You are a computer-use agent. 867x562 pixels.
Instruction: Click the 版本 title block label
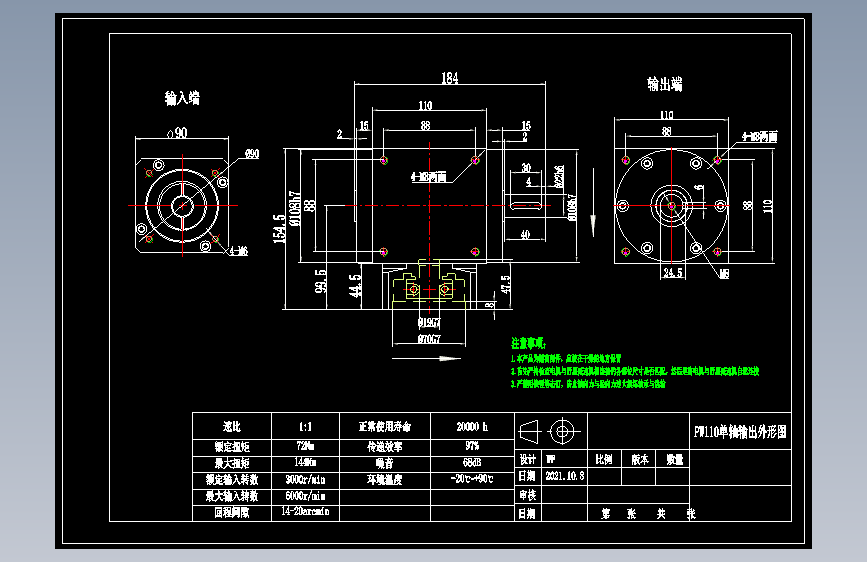click(x=640, y=460)
